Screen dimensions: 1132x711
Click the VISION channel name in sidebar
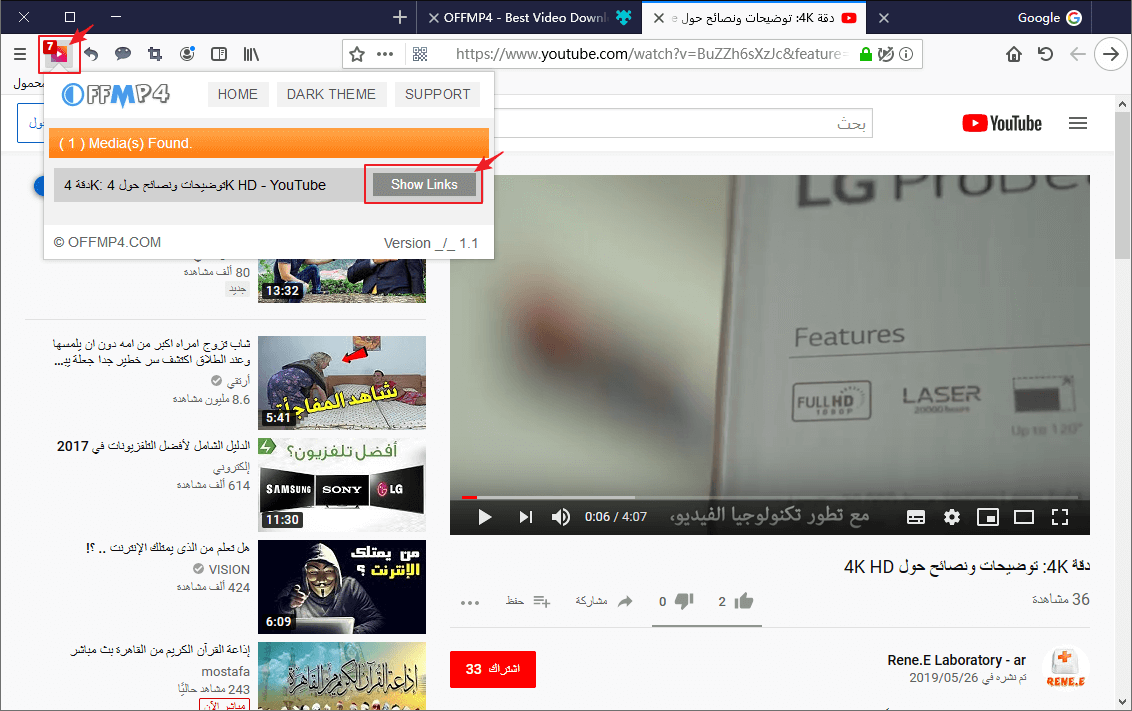[x=229, y=570]
